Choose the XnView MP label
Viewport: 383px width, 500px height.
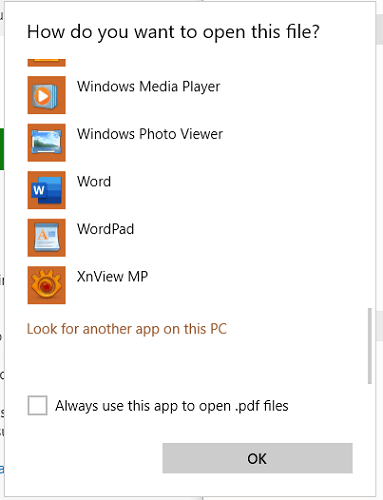click(112, 277)
